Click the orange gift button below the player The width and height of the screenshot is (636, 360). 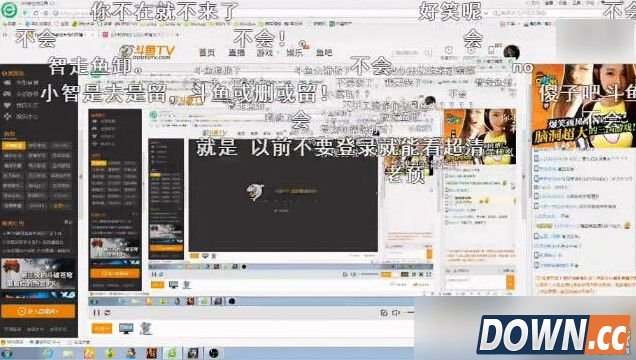(101, 328)
